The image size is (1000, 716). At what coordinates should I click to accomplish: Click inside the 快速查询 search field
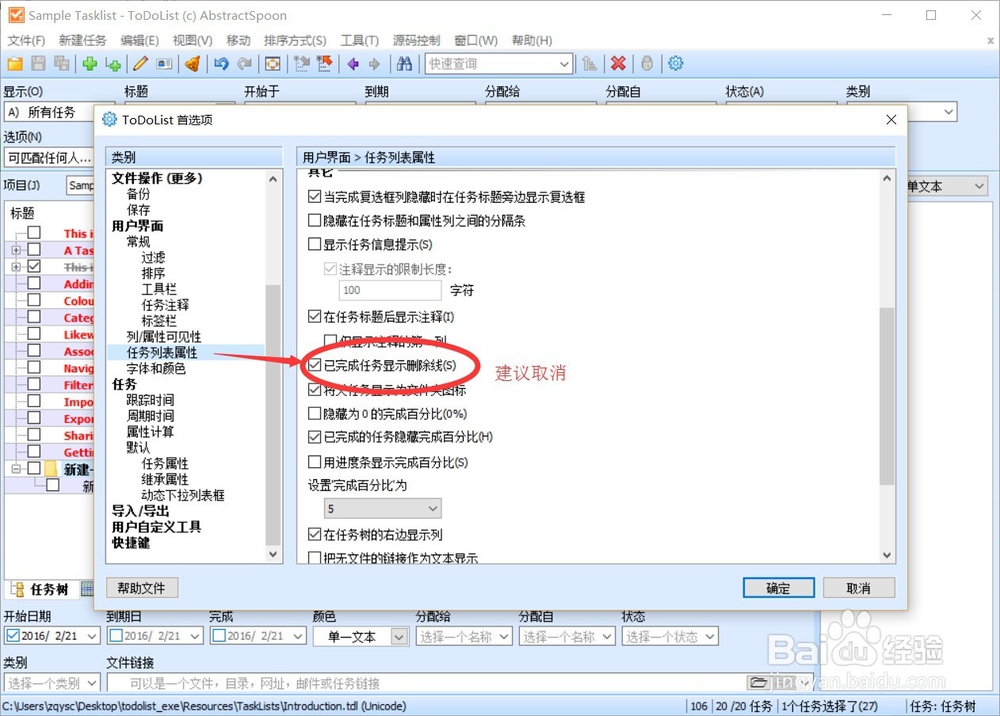(490, 63)
